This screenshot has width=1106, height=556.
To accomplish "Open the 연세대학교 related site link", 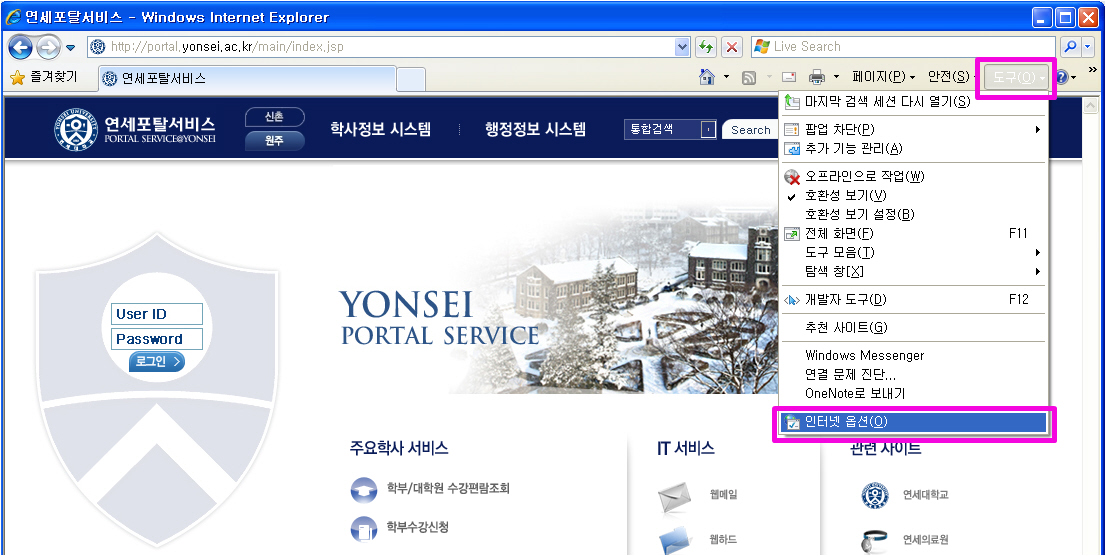I will [925, 495].
